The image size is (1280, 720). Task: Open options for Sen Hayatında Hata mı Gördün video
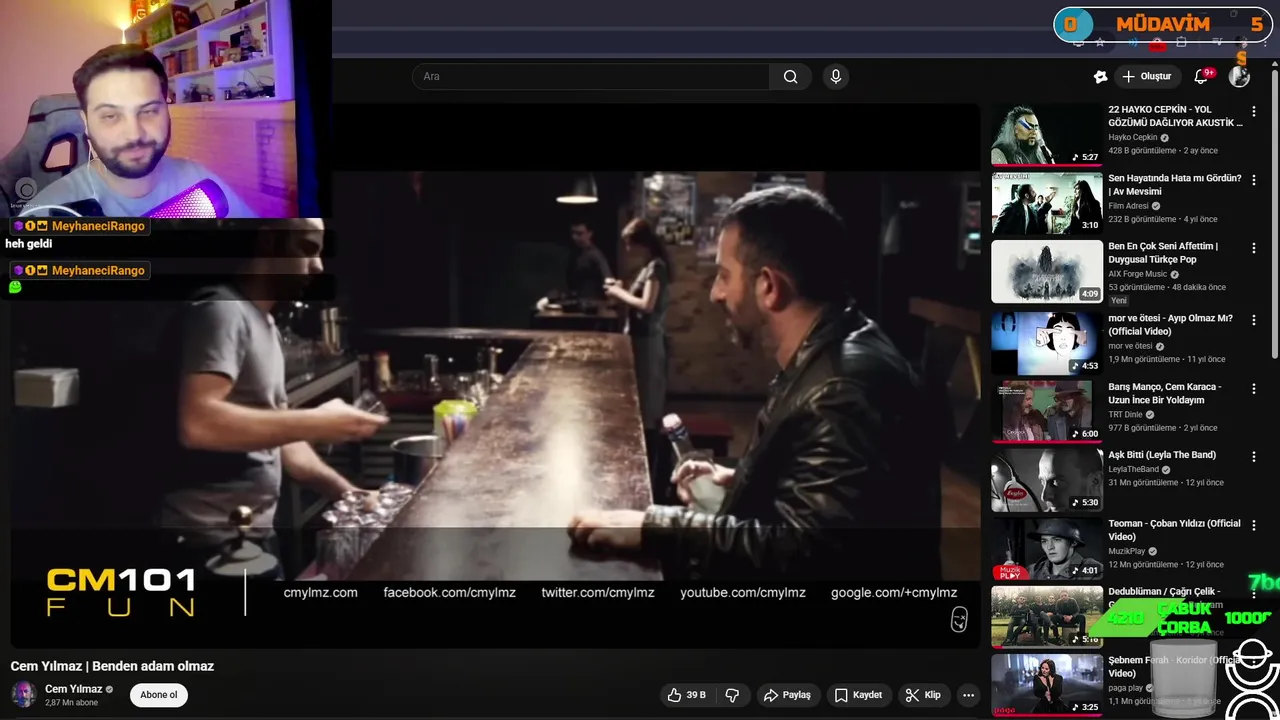[1254, 180]
